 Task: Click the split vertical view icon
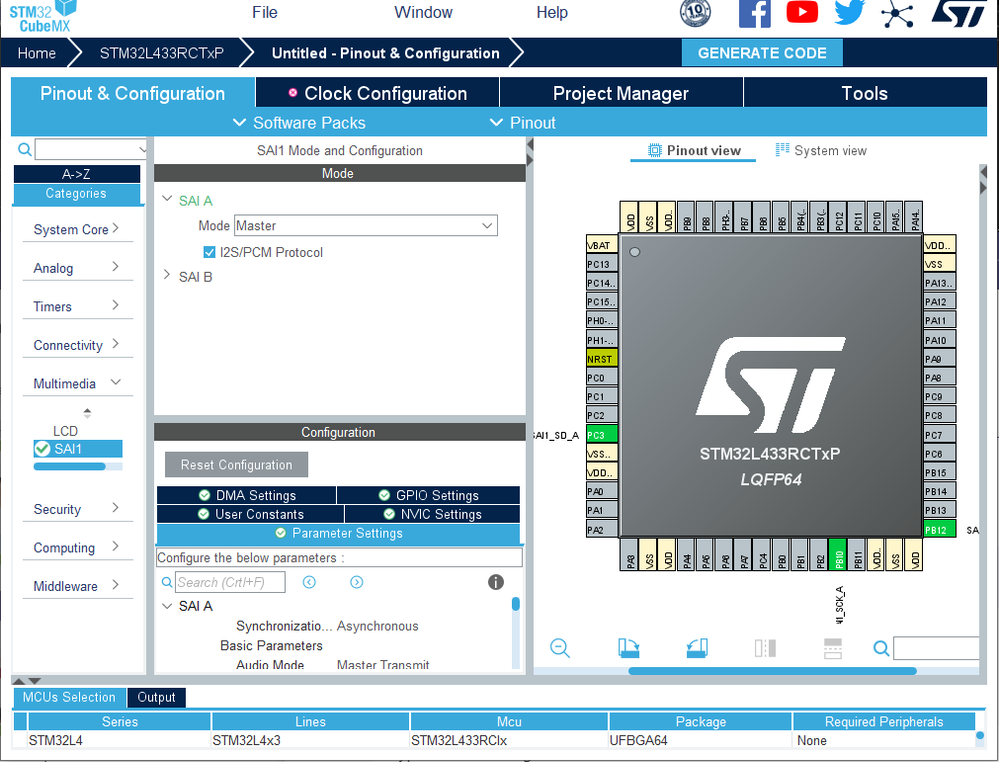833,648
